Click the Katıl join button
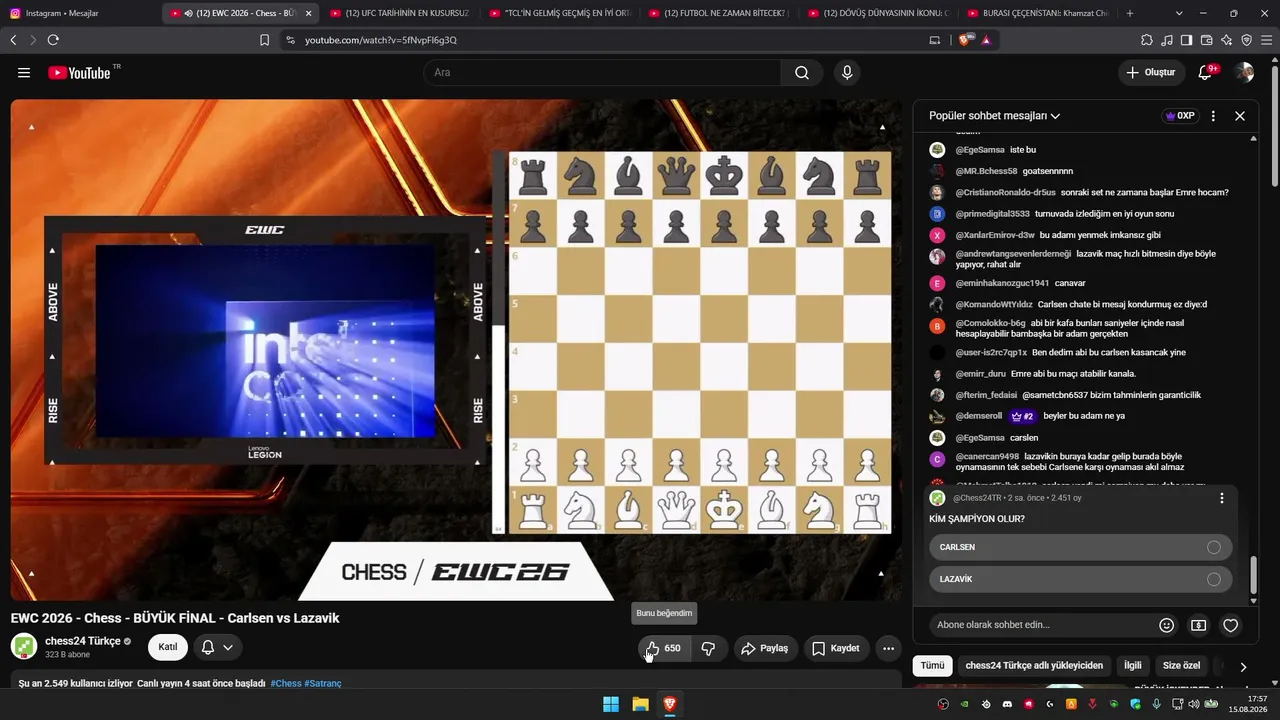 (168, 647)
